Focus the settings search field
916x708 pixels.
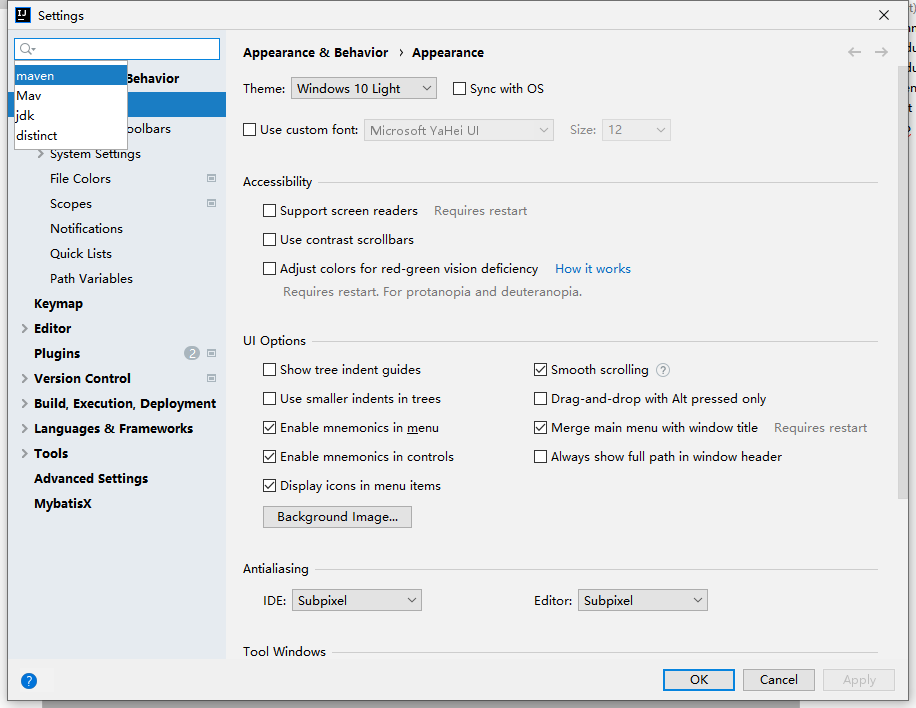pos(117,49)
